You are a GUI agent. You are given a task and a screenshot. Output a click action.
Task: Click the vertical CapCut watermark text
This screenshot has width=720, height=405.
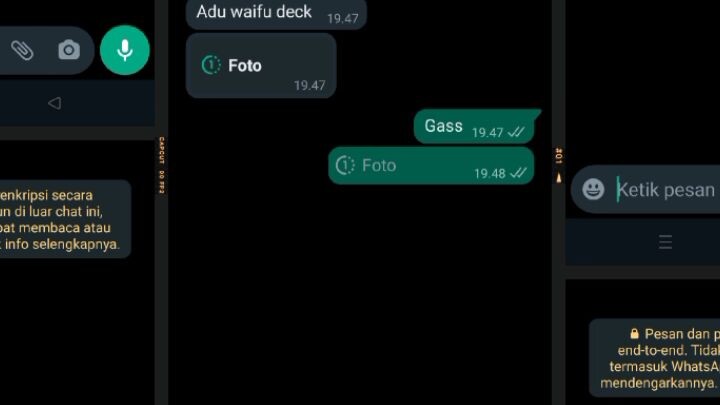pos(162,165)
